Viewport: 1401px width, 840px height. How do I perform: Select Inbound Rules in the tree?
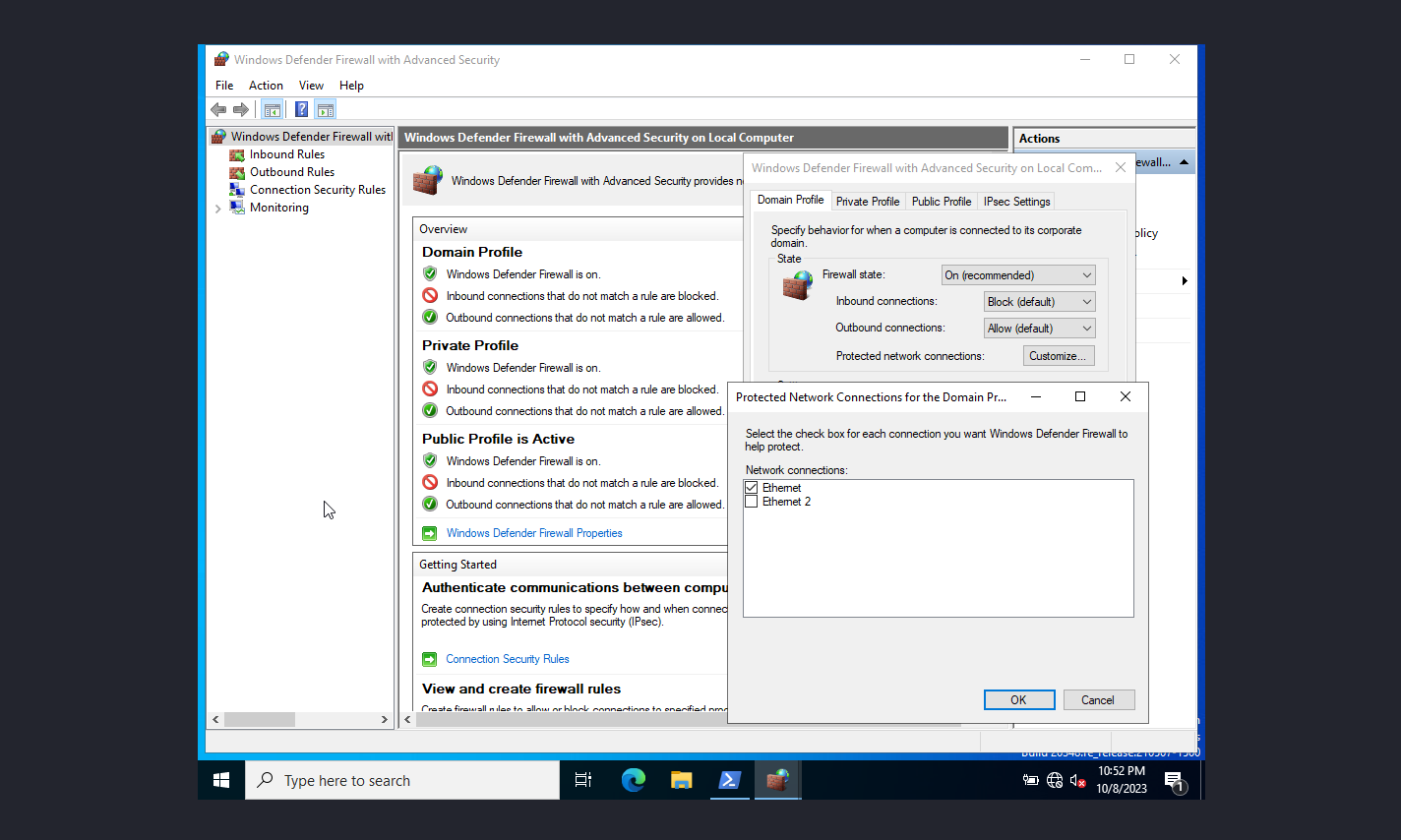[x=287, y=154]
